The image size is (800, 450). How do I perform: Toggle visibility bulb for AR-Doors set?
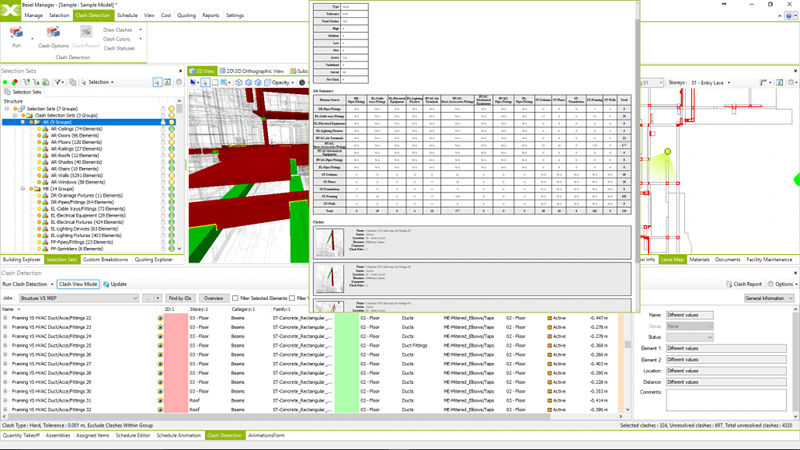click(172, 136)
